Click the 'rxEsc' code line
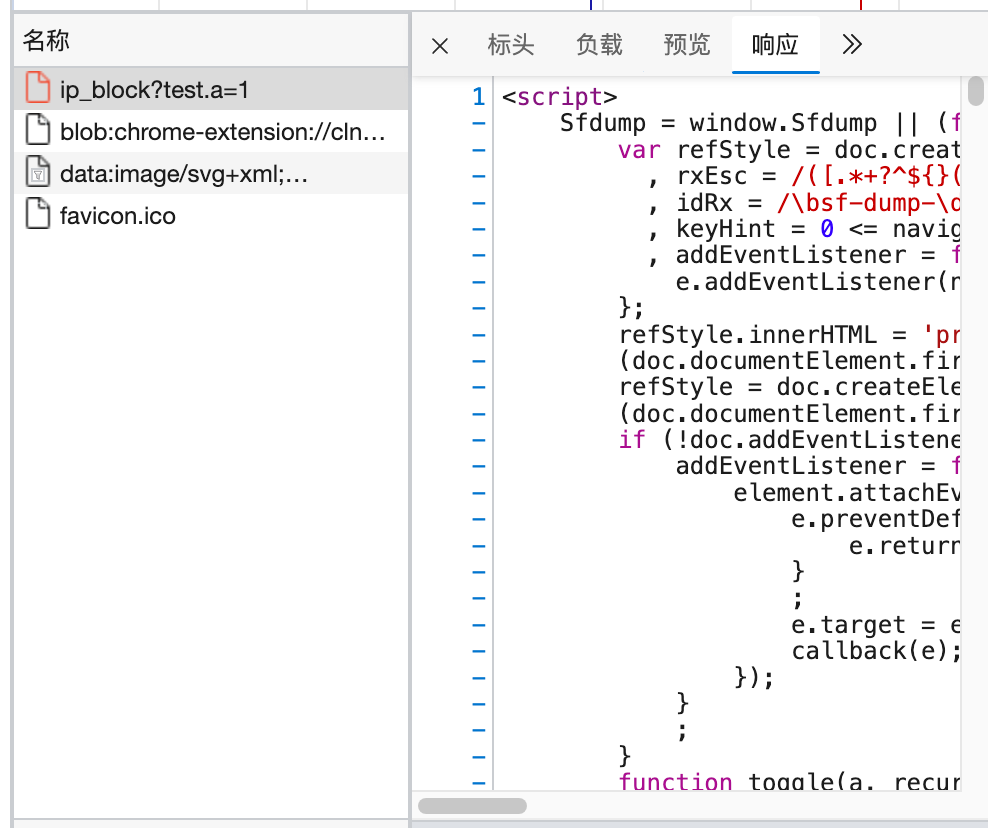The width and height of the screenshot is (988, 828). coord(803,176)
